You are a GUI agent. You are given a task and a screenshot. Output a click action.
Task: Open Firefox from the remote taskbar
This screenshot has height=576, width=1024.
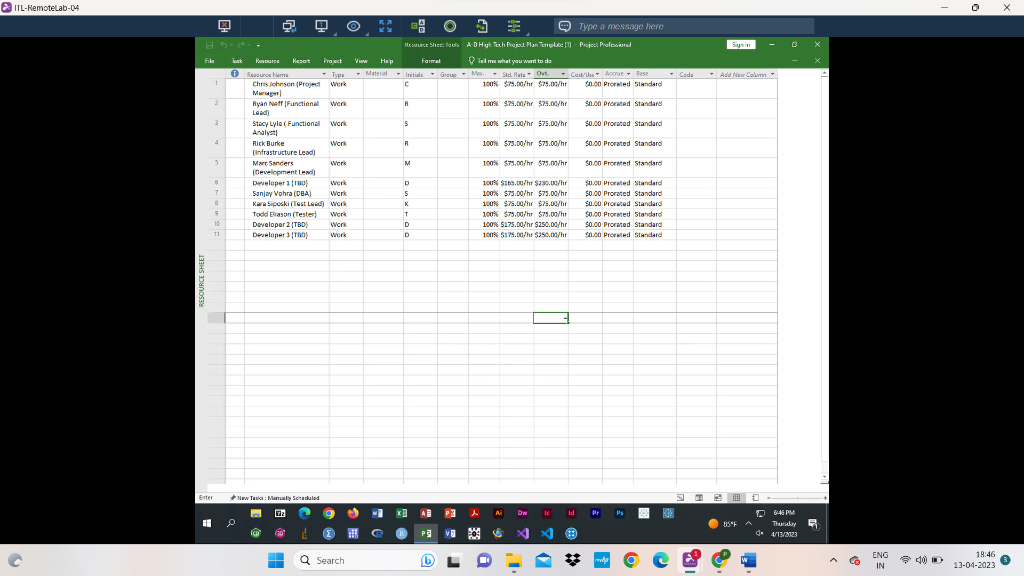[x=353, y=513]
